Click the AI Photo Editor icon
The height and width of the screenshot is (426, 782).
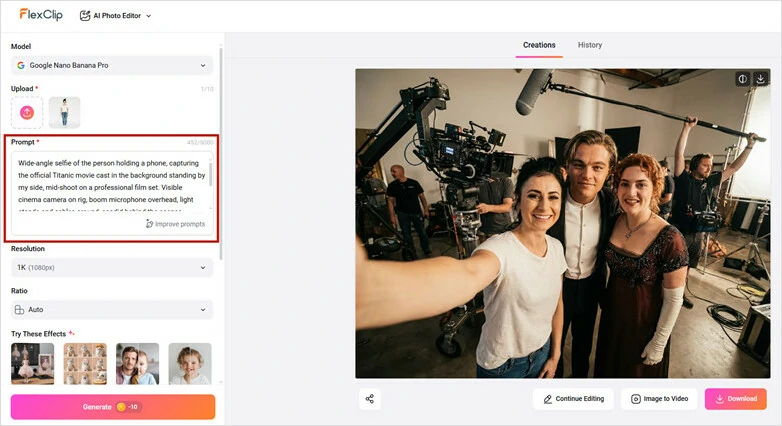click(x=85, y=15)
